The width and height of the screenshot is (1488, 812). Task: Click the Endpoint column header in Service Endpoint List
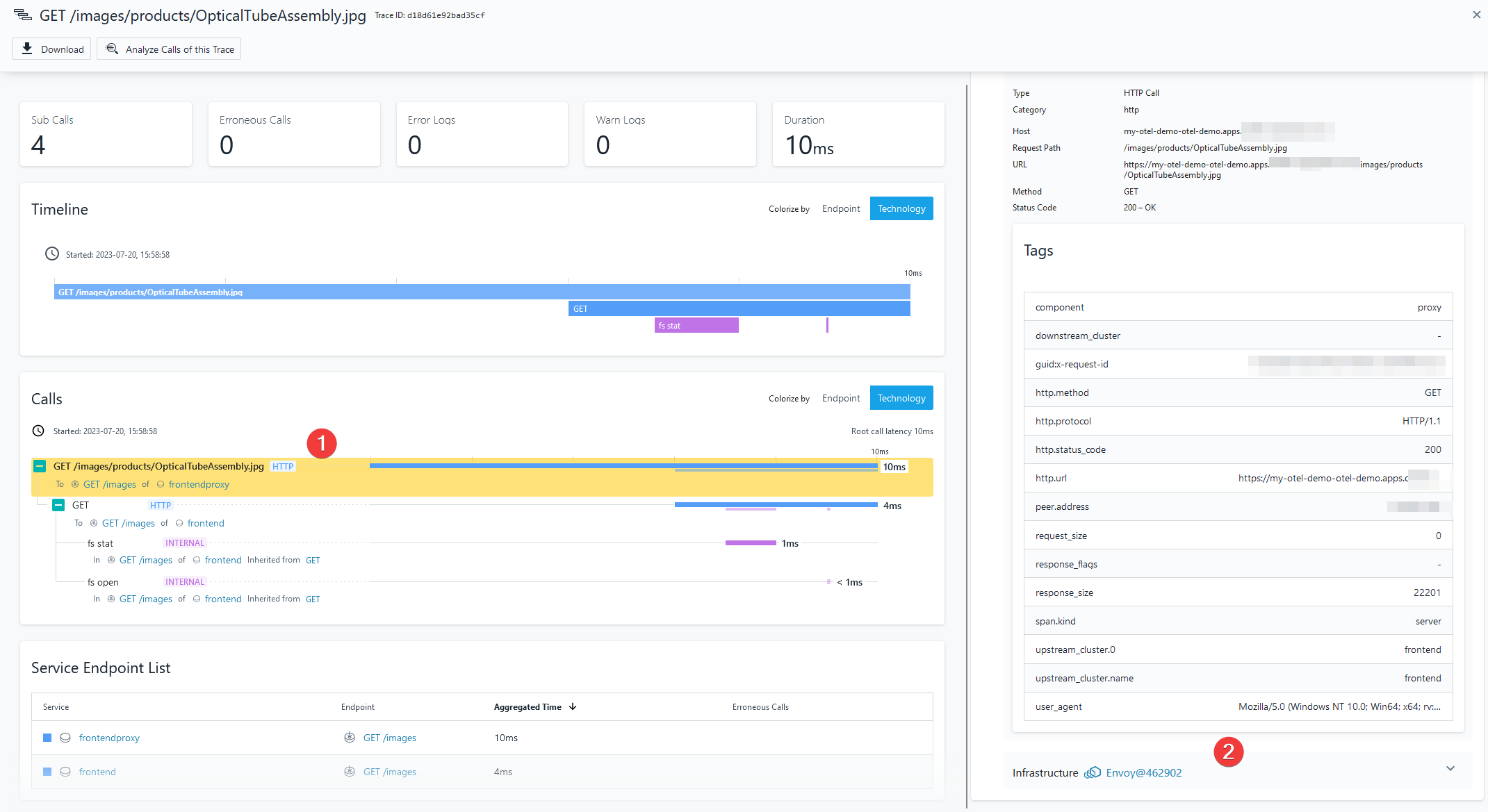(x=358, y=706)
